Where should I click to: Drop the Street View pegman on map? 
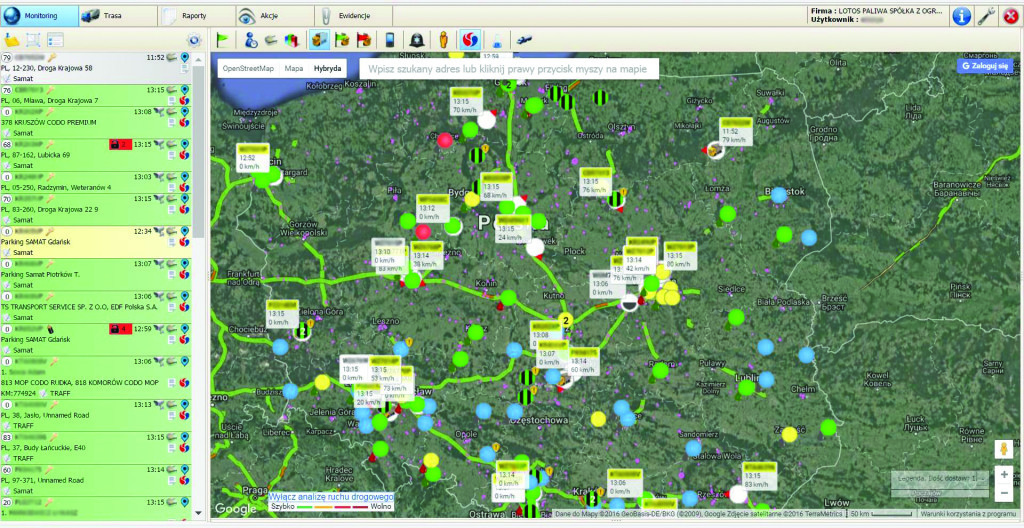1003,449
